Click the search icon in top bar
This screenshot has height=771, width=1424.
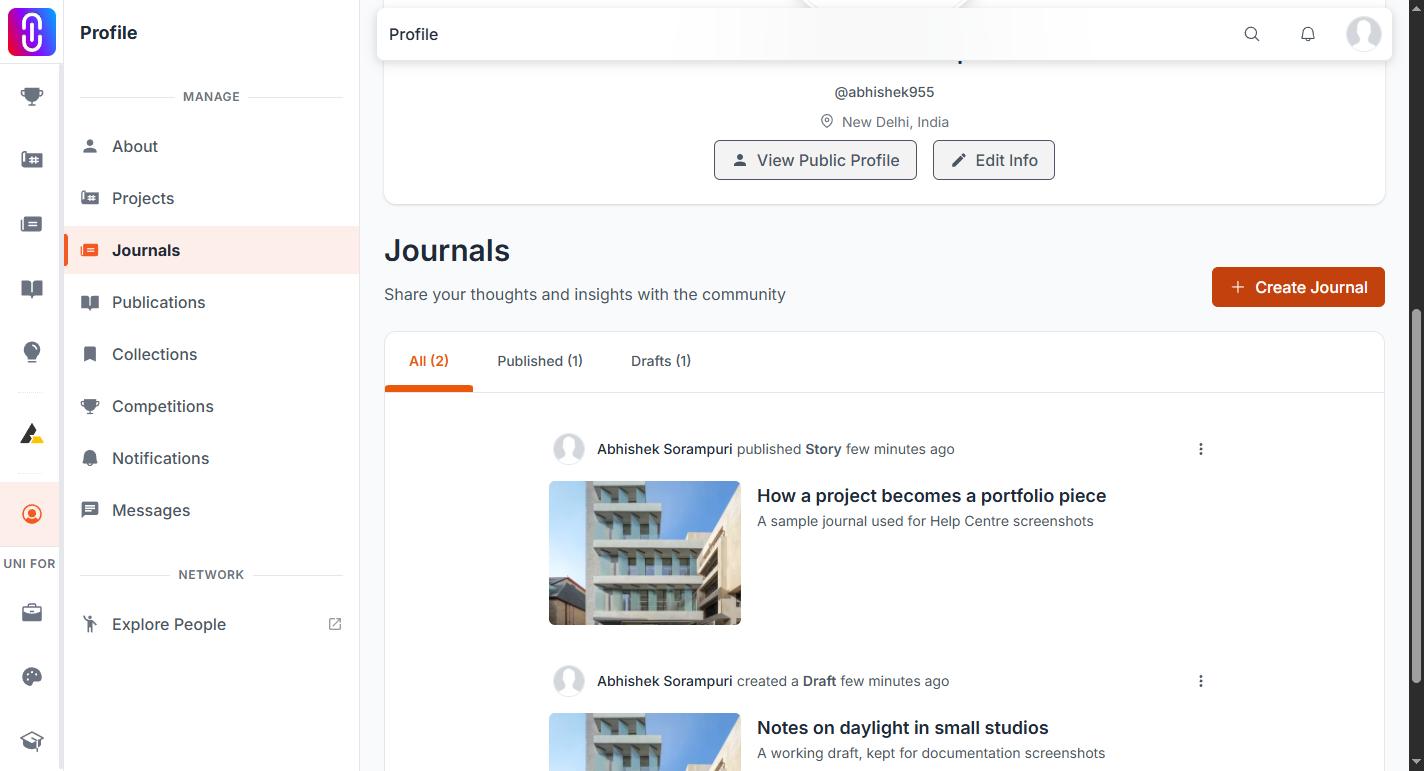pos(1252,34)
